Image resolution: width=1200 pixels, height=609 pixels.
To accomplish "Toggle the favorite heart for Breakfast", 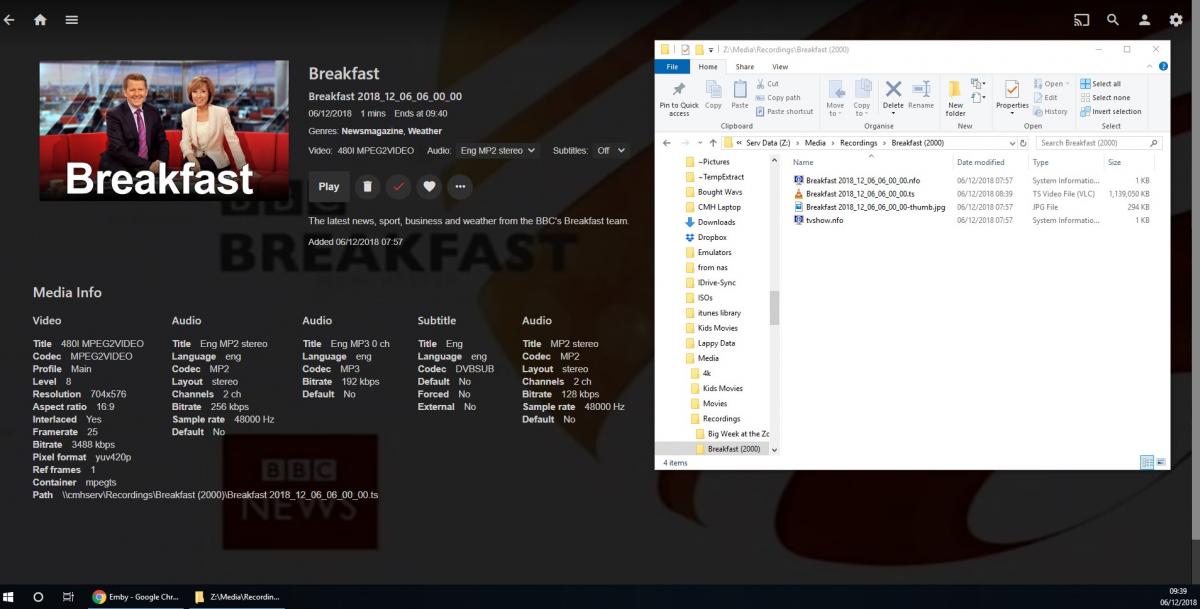I will [429, 186].
